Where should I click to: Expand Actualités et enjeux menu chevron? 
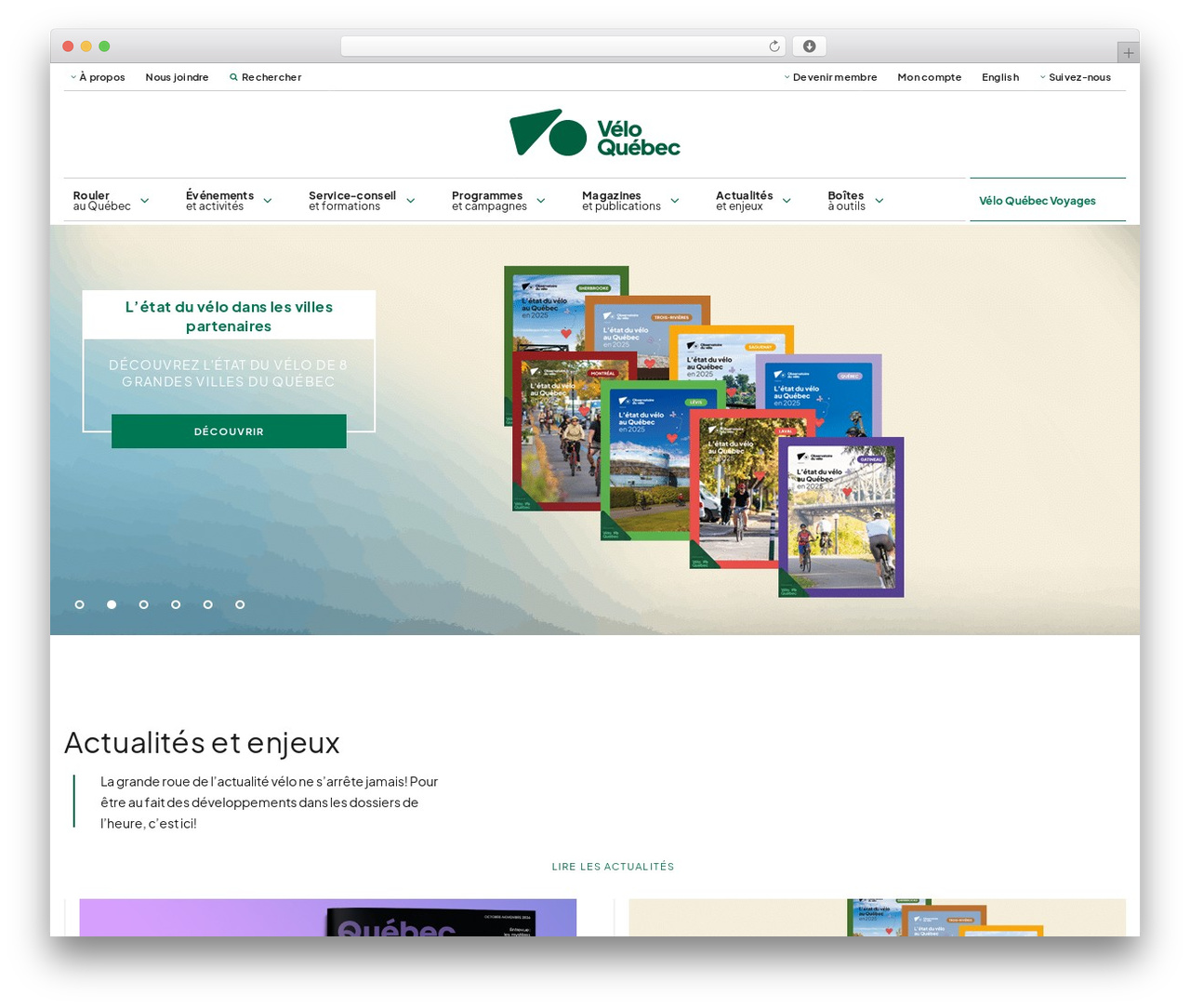point(787,201)
